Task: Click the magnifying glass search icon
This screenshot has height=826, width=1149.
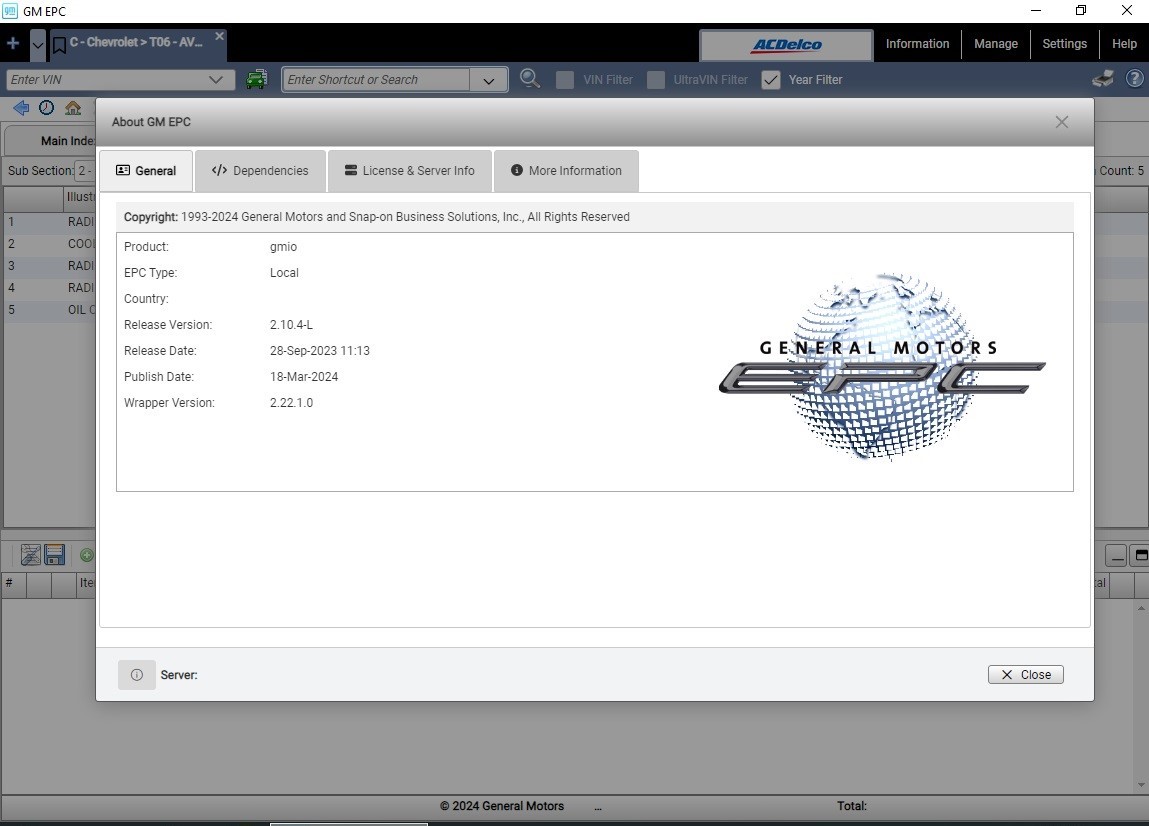Action: (530, 78)
